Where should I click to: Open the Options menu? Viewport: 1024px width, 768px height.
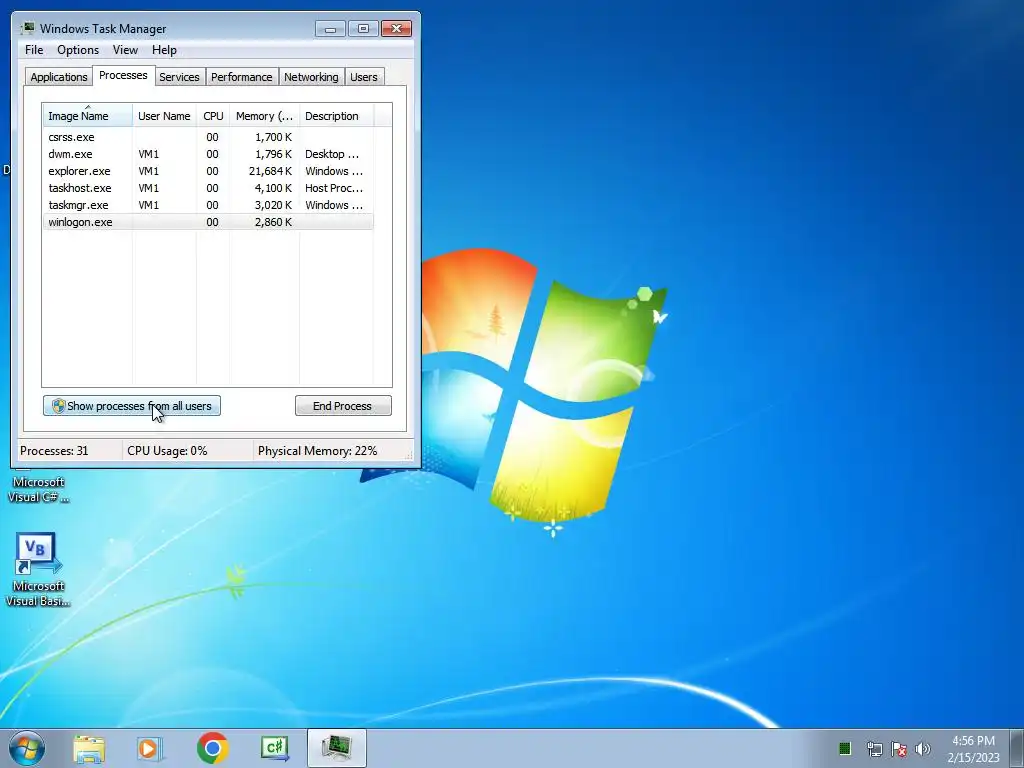click(78, 50)
